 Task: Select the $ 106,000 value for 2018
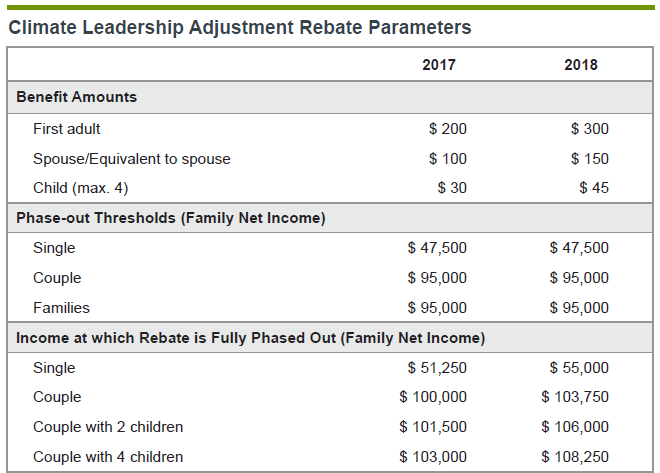click(575, 427)
